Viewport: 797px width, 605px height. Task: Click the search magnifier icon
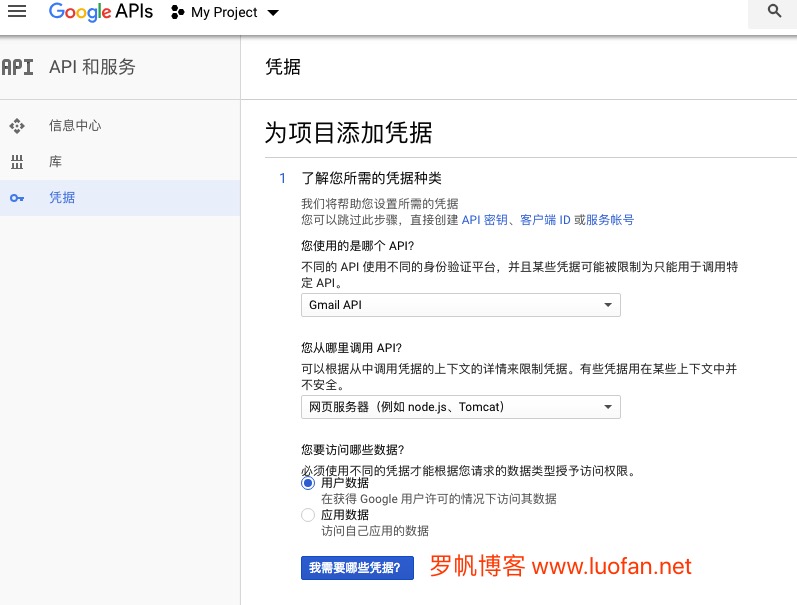tap(774, 11)
